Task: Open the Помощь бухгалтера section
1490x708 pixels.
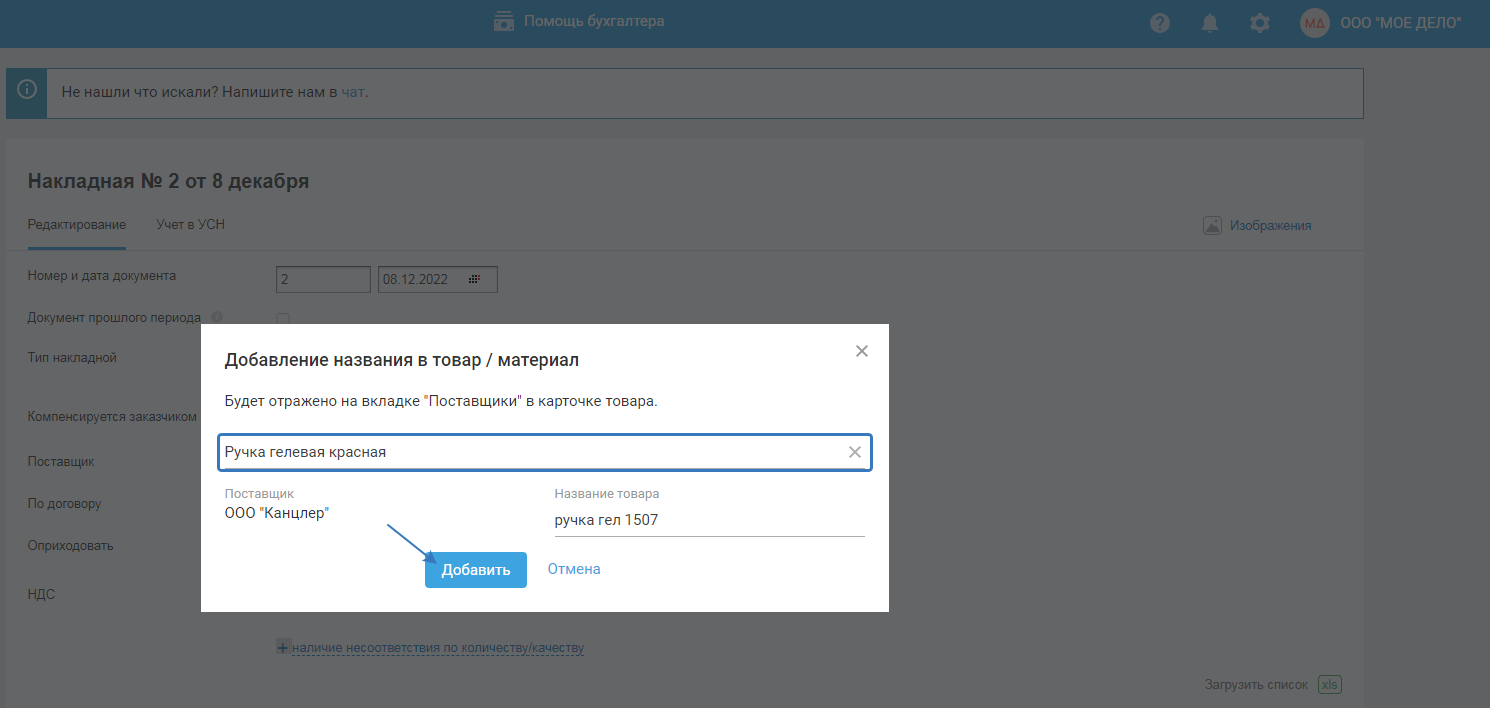Action: pos(579,21)
